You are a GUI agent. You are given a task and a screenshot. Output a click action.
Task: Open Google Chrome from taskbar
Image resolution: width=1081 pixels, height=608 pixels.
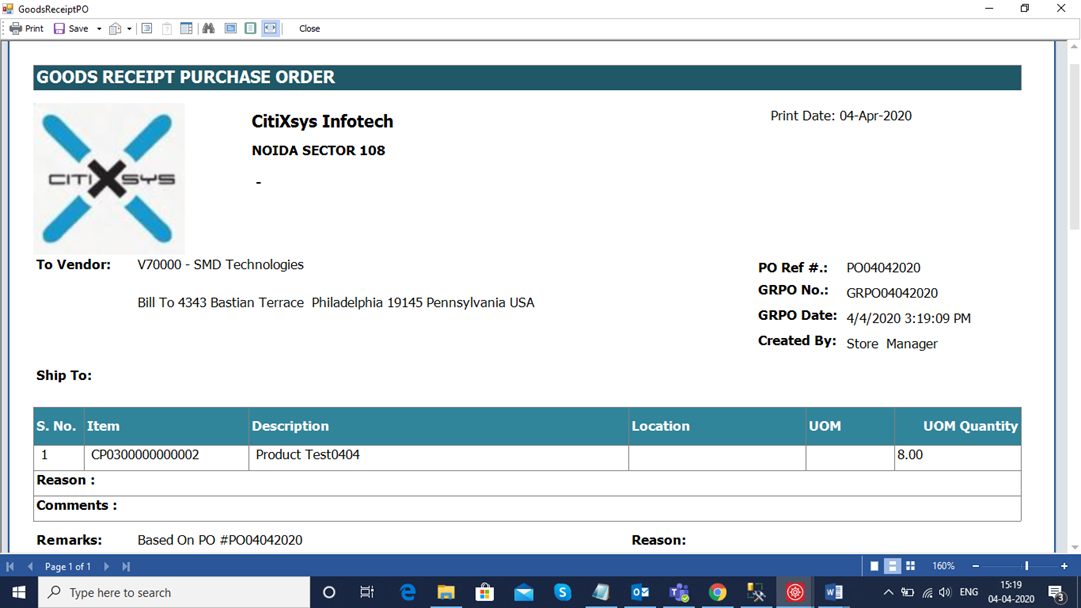tap(718, 592)
